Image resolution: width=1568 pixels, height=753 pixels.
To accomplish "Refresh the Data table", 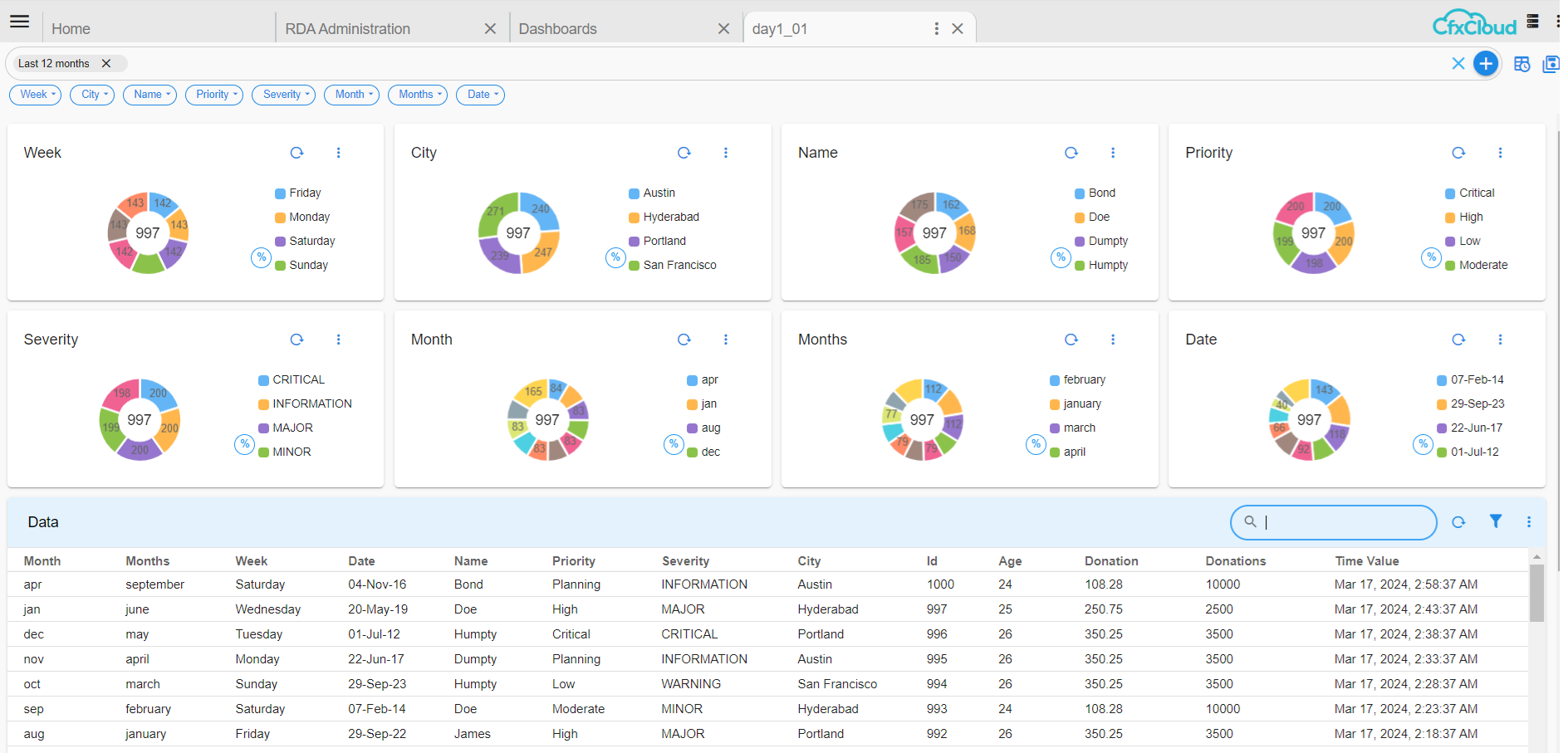I will pos(1458,522).
